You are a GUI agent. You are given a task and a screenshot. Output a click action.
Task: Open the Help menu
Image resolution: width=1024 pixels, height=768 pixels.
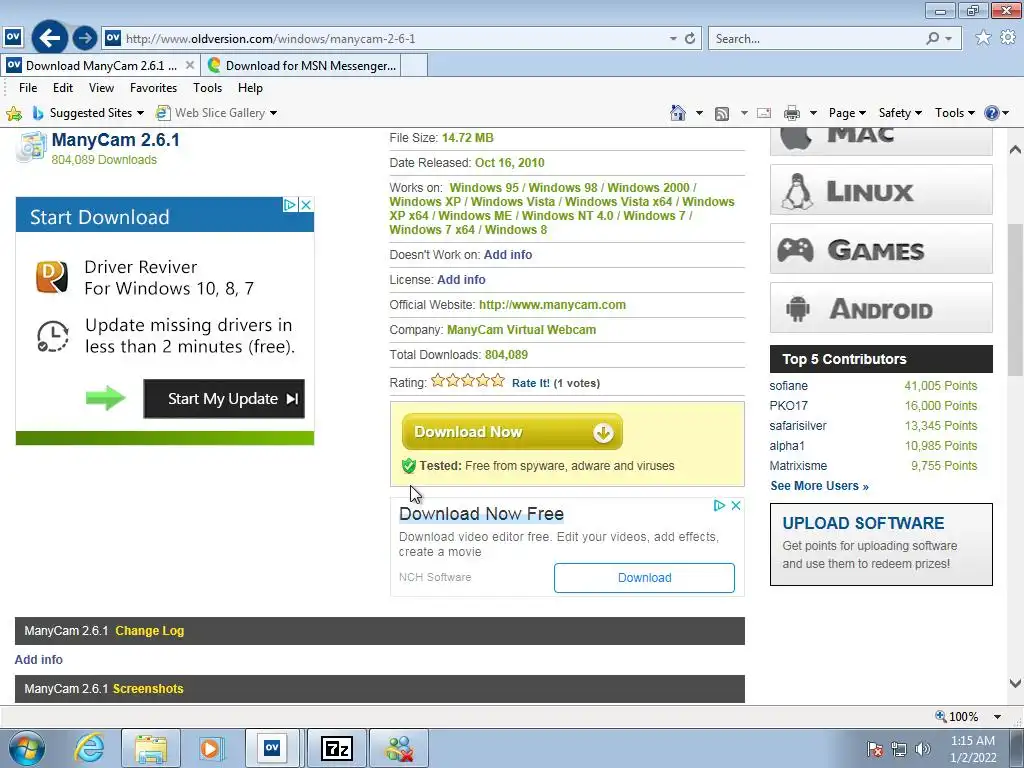click(x=250, y=88)
